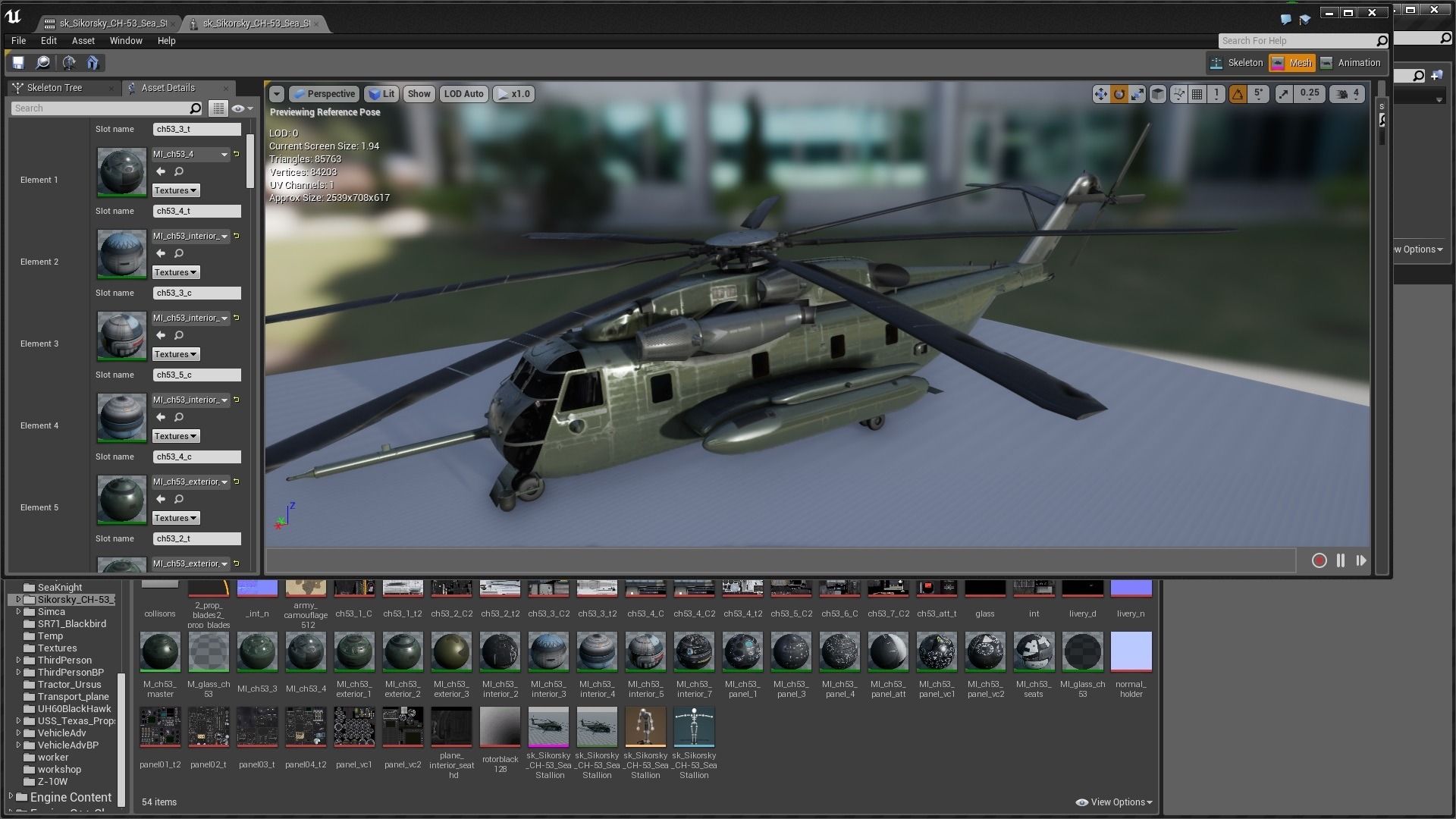Screen dimensions: 1456x819
Task: Open Textures dropdown for Element 2
Action: tap(176, 272)
